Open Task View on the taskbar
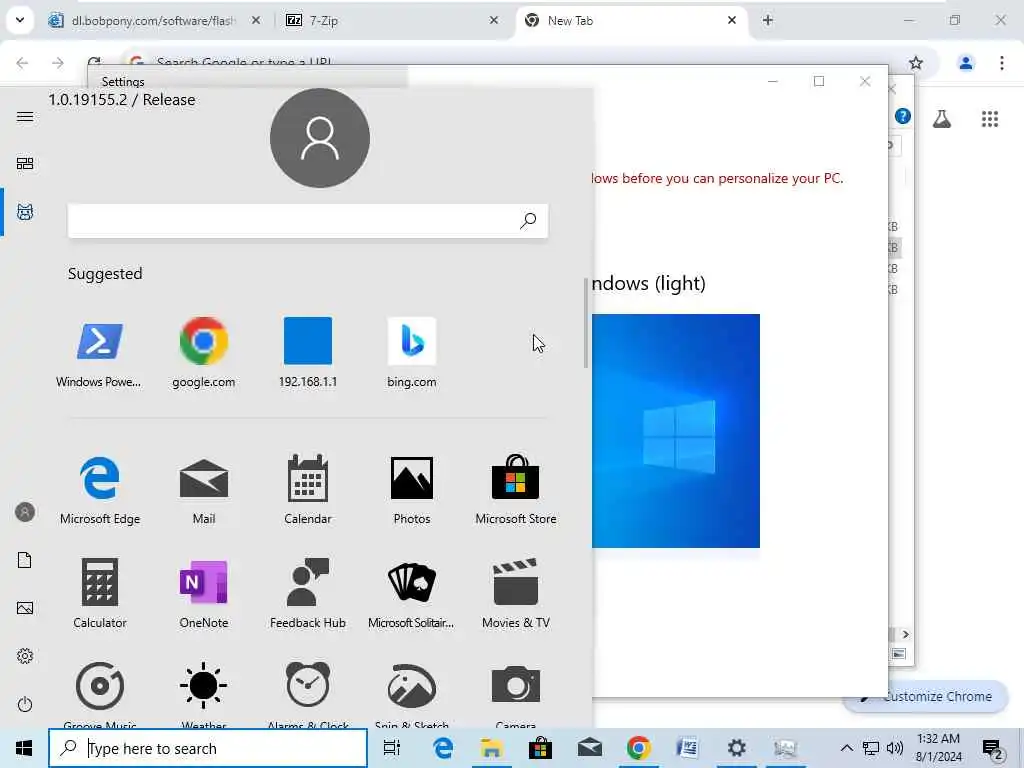This screenshot has width=1024, height=768. coord(392,748)
